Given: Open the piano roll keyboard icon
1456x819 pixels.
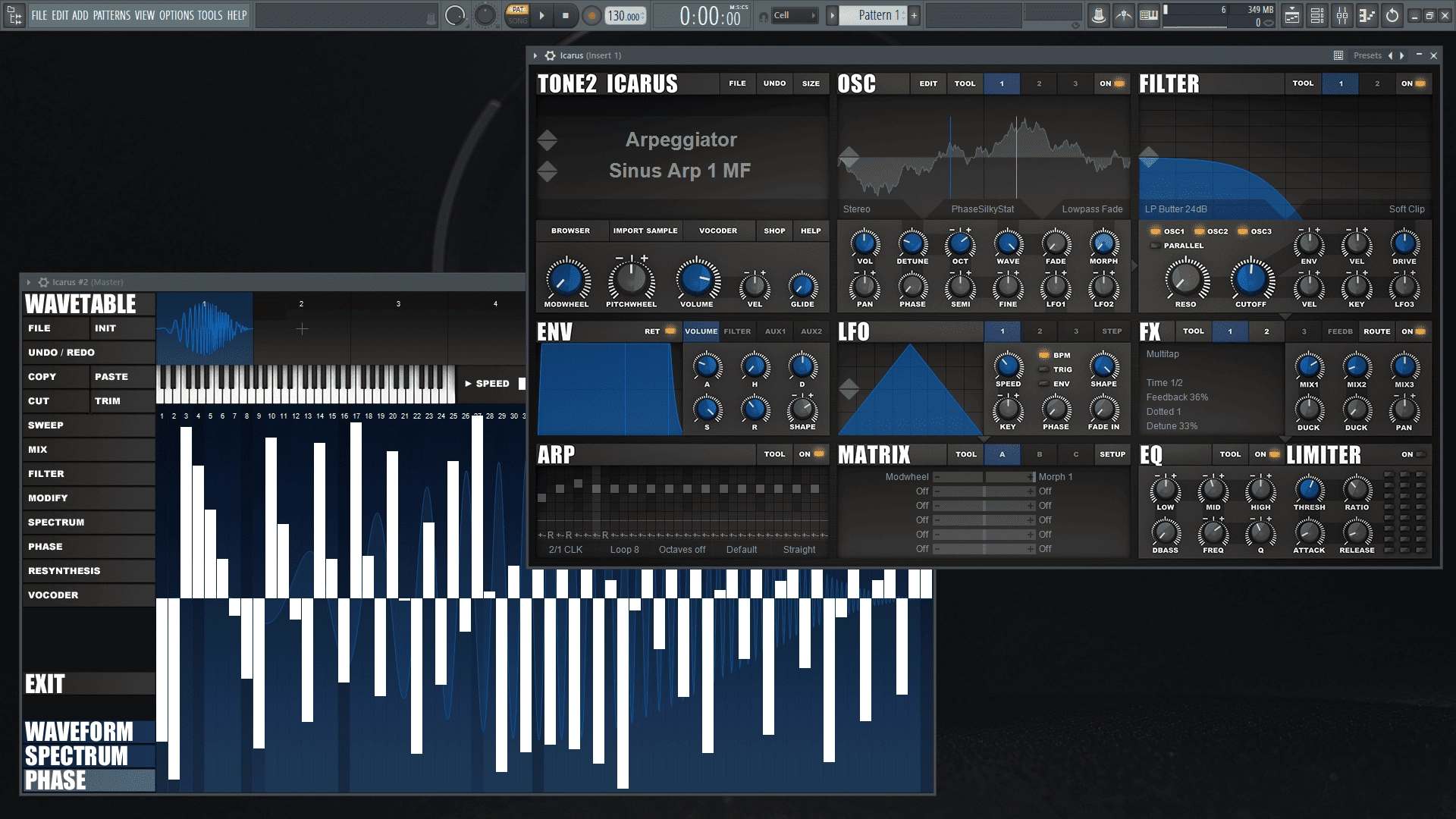Looking at the screenshot, I should point(1149,15).
